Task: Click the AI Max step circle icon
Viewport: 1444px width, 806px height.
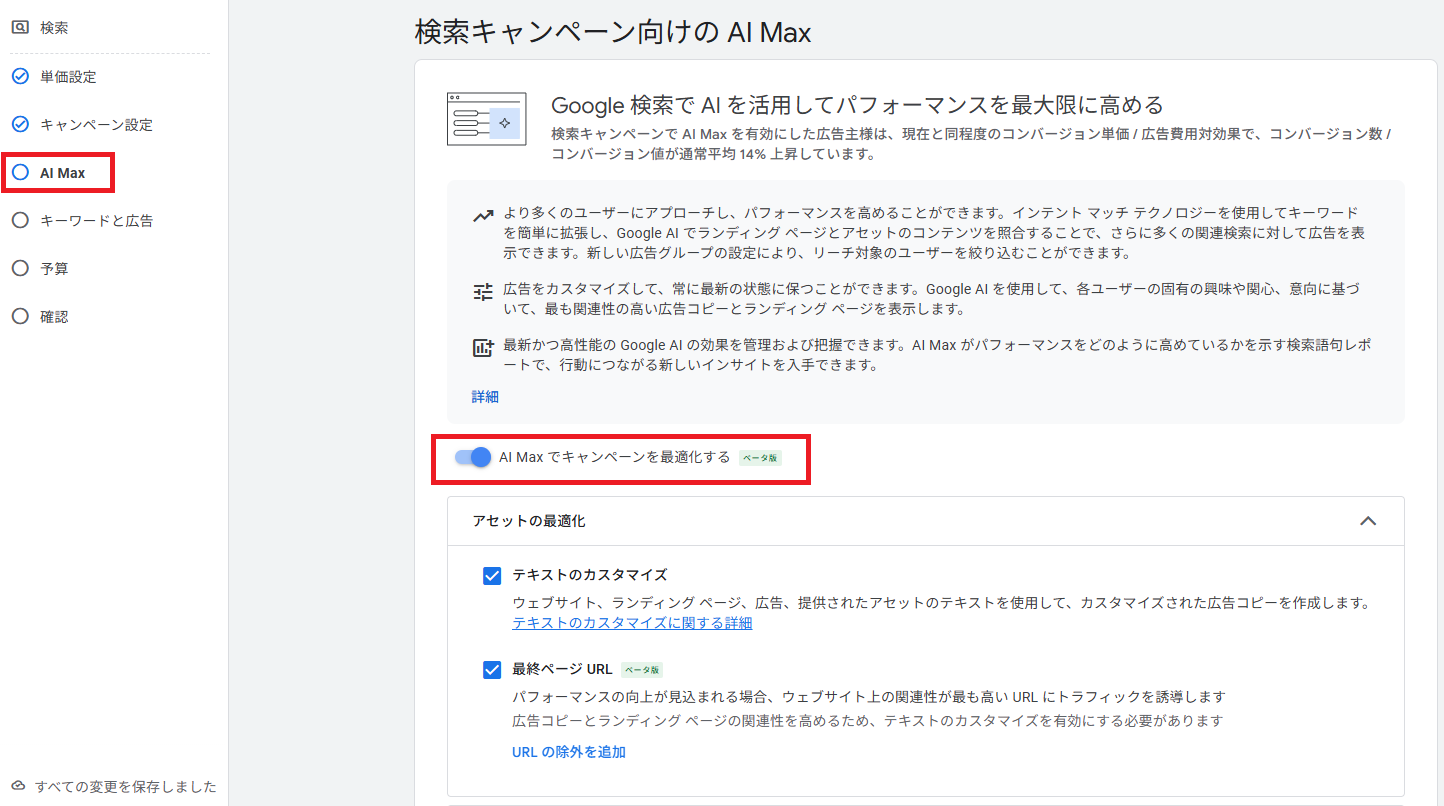Action: click(20, 172)
